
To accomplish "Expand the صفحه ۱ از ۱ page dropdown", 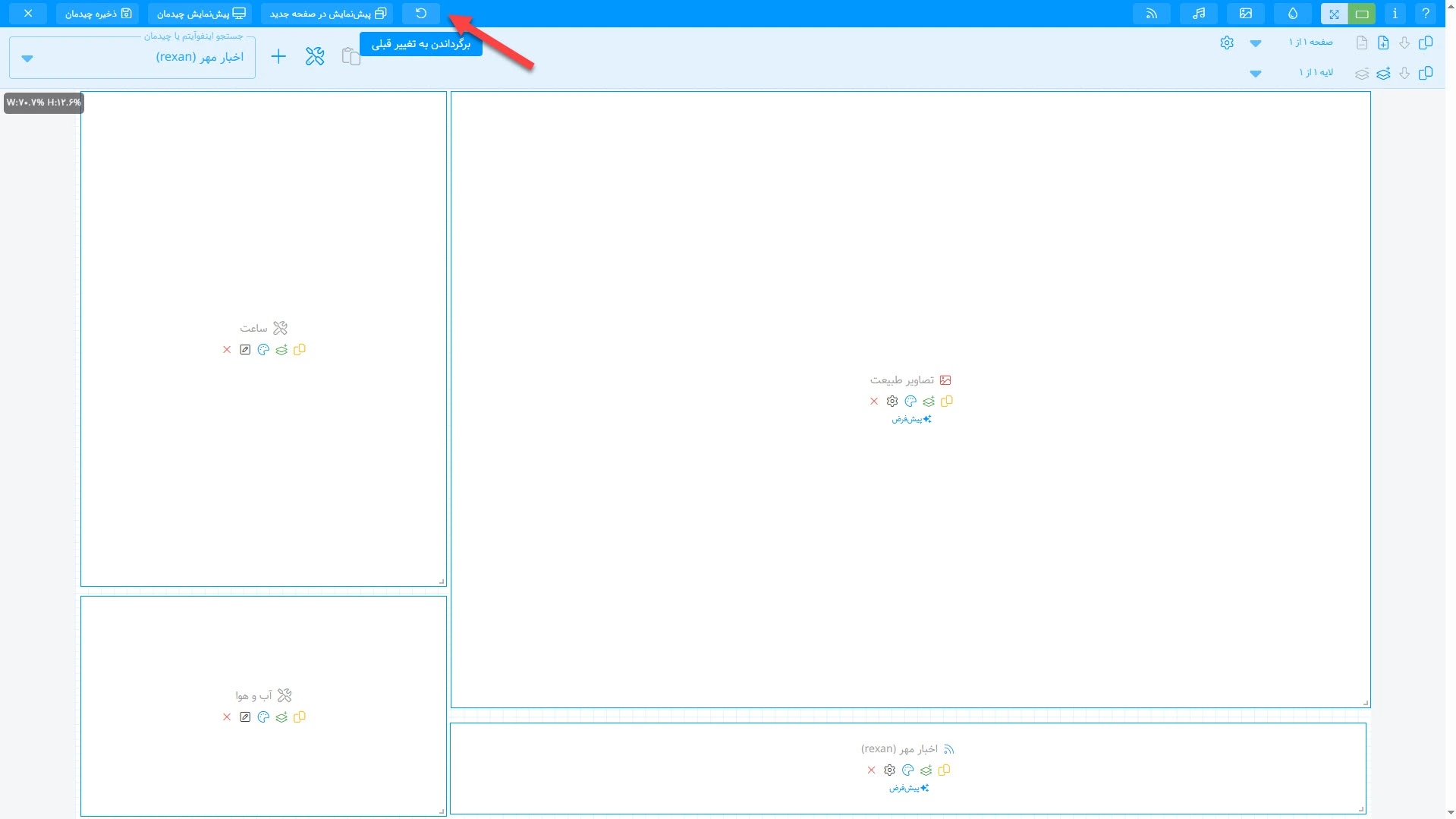I will pyautogui.click(x=1256, y=43).
